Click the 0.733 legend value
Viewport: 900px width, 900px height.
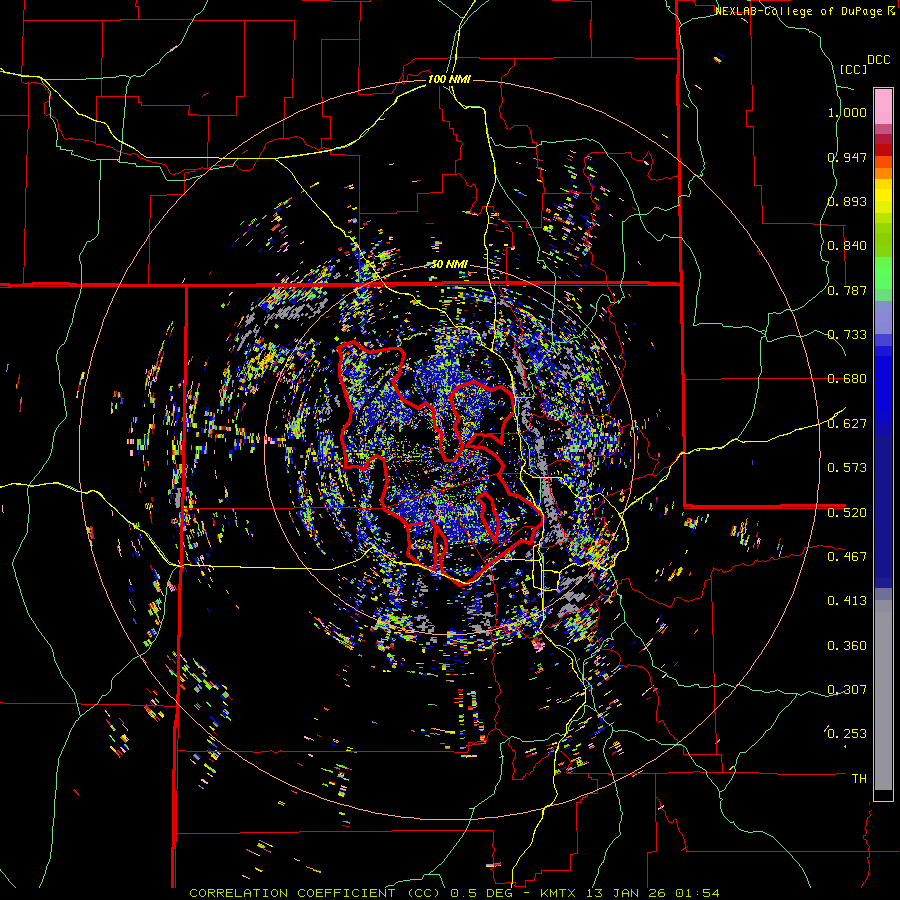coord(847,335)
